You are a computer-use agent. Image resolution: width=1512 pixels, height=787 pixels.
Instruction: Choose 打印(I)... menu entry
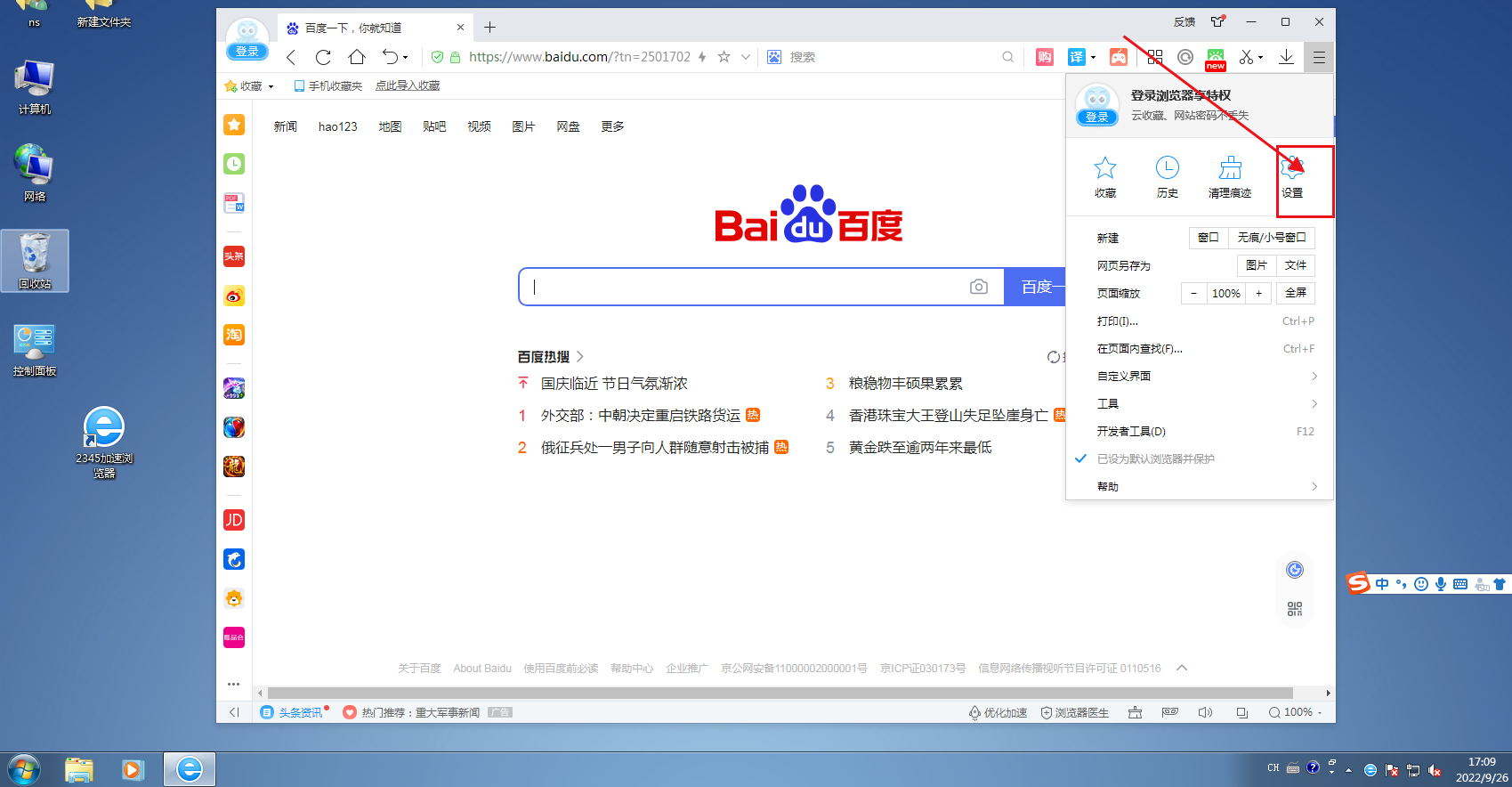(x=1200, y=321)
